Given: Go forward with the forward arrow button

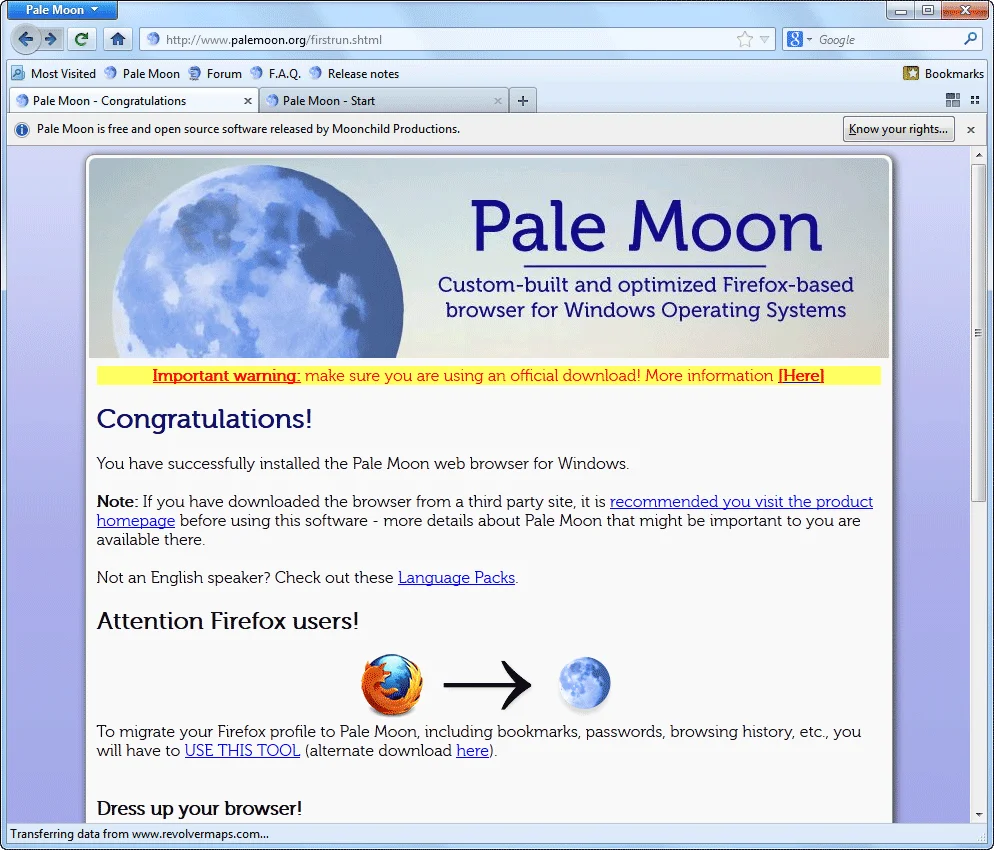Looking at the screenshot, I should pos(51,39).
